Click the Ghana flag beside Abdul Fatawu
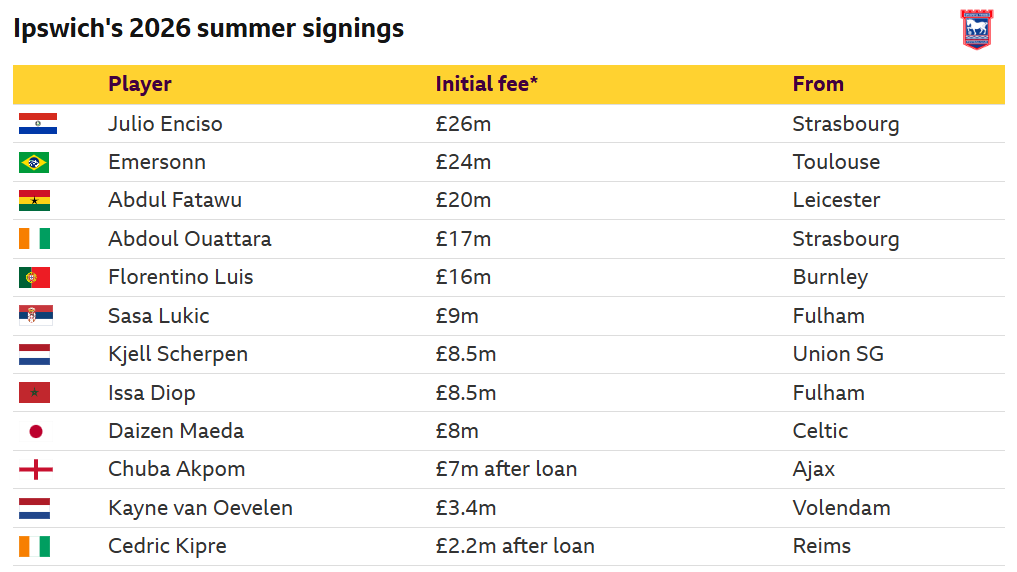Viewport: 1017px width, 572px height. tap(34, 200)
